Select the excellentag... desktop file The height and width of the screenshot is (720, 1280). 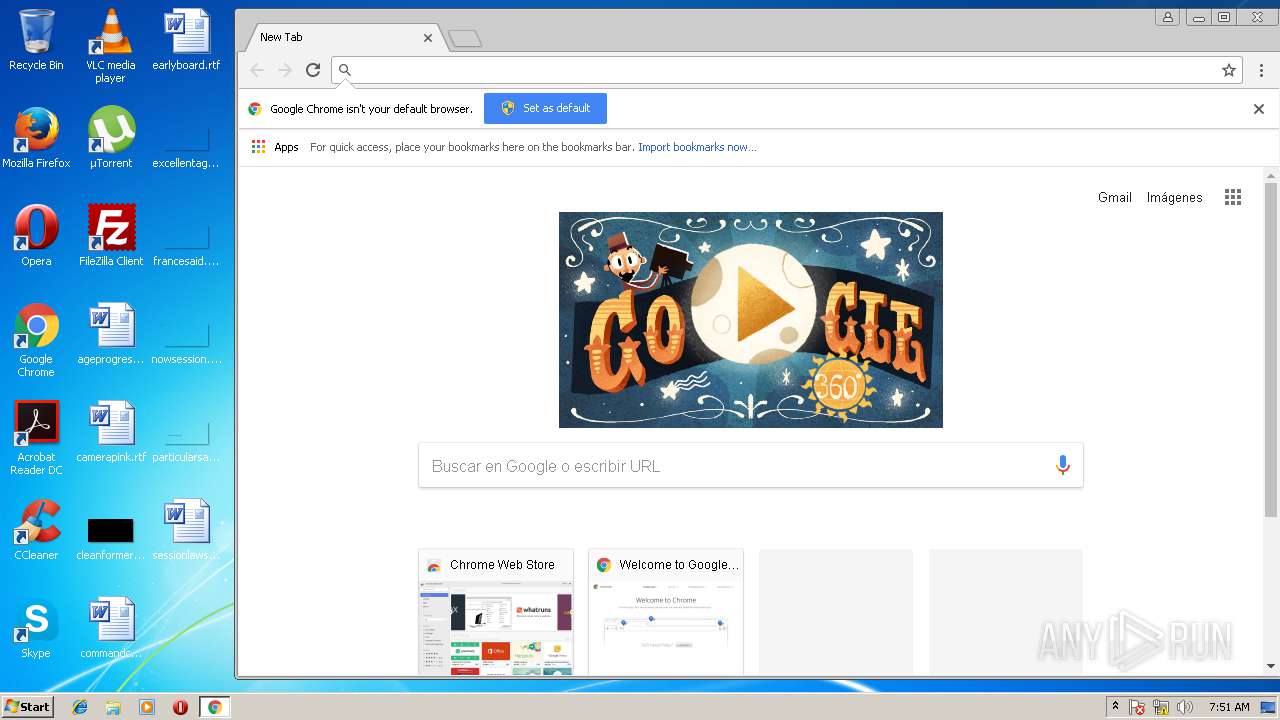point(186,146)
